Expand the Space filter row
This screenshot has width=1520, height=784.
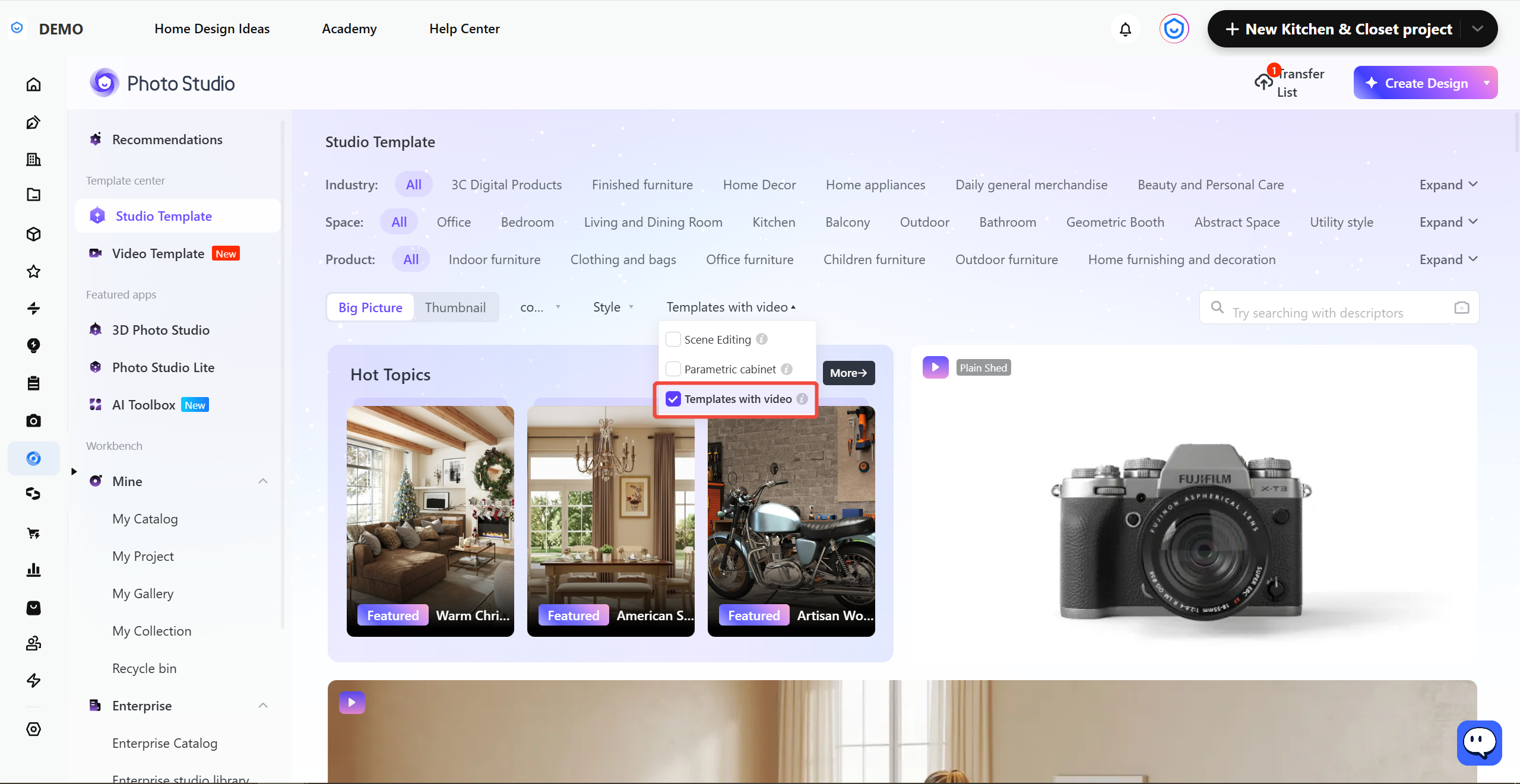point(1448,222)
